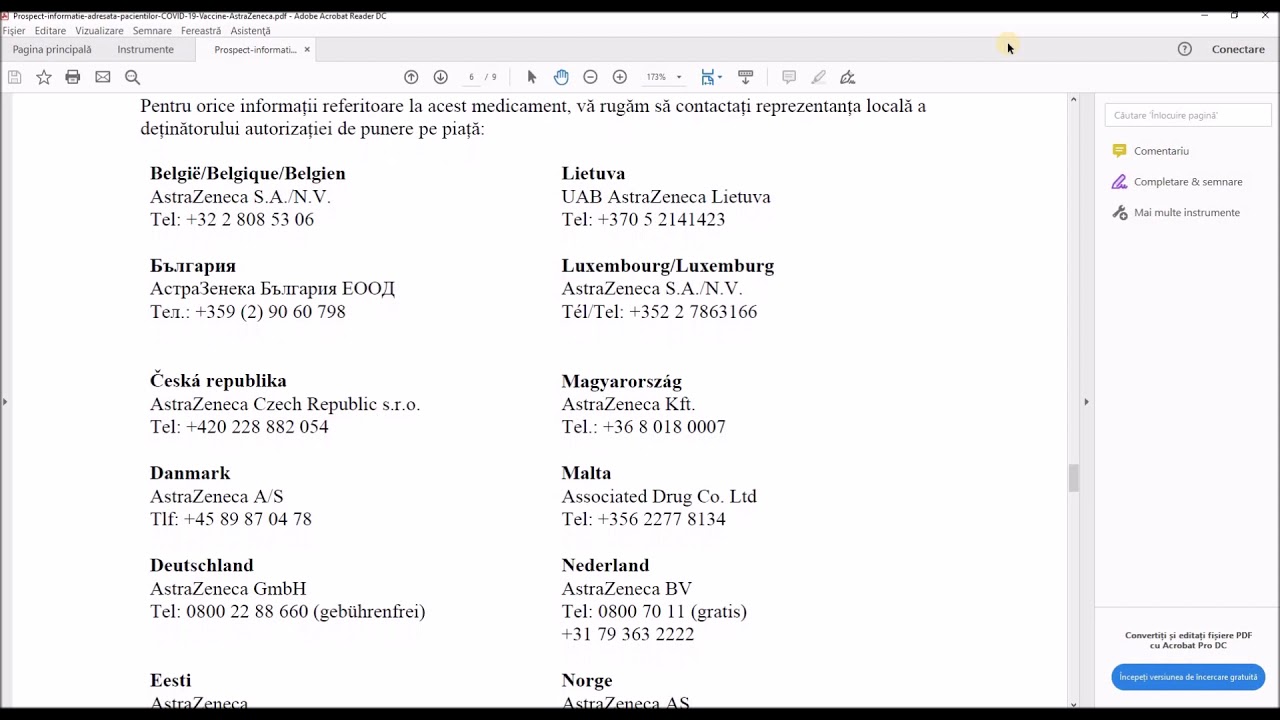Click the Česká republika heading
This screenshot has width=1280, height=720.
tap(218, 381)
